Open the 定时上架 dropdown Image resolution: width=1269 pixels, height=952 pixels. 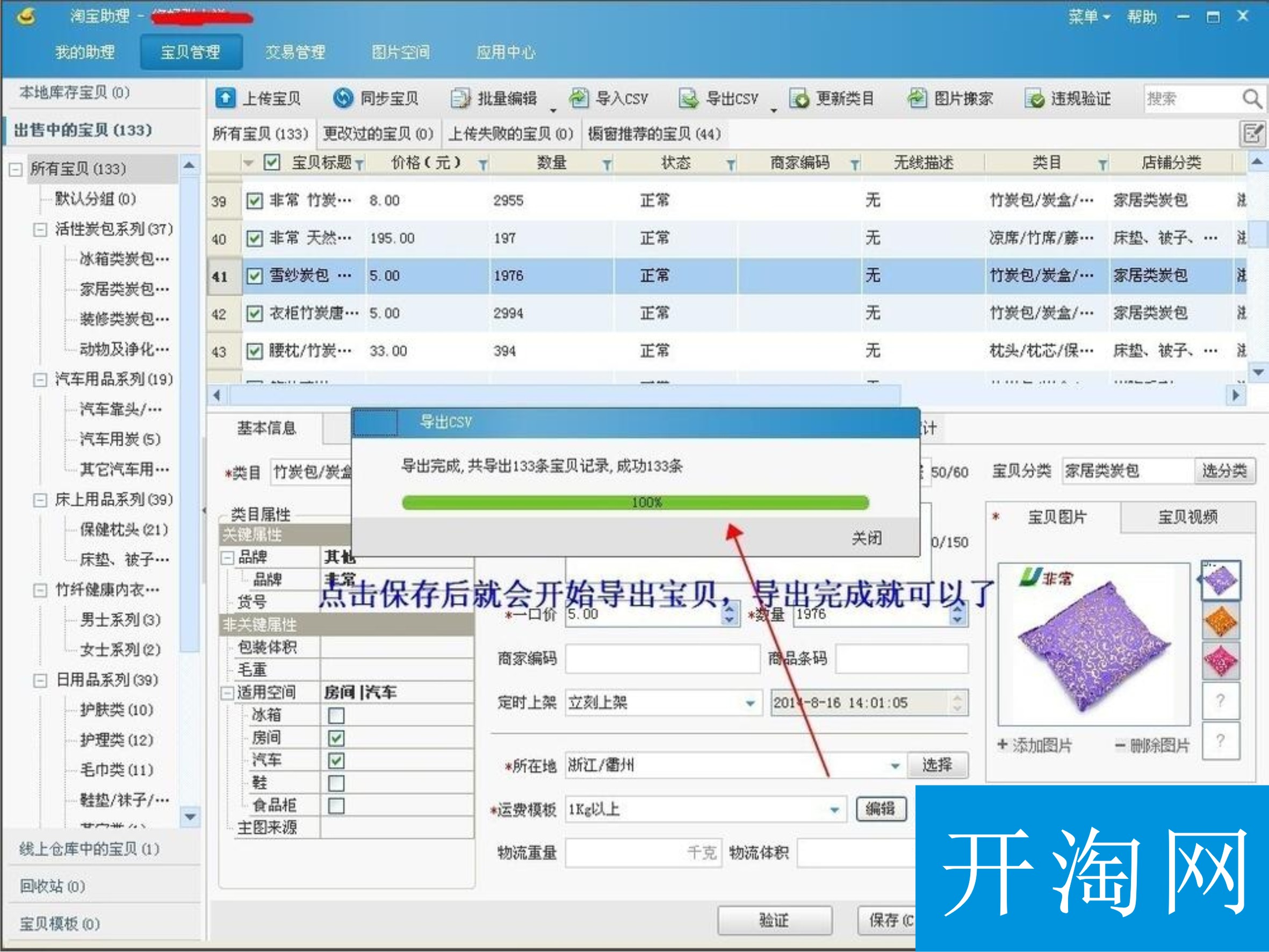point(750,703)
